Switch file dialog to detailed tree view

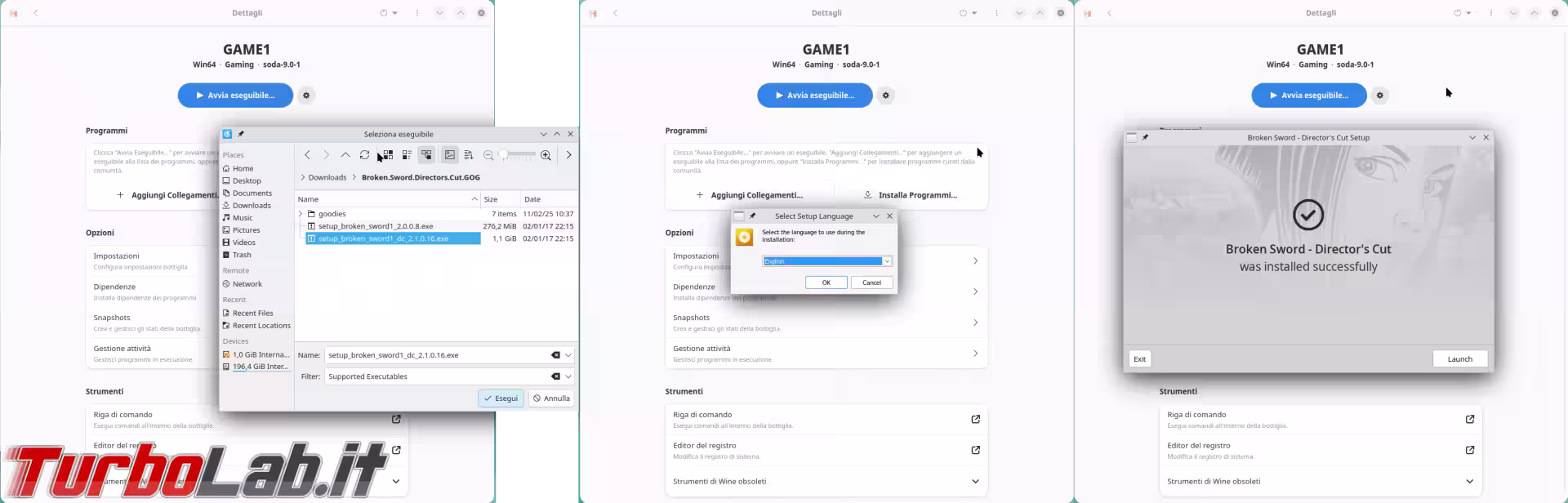pos(426,155)
